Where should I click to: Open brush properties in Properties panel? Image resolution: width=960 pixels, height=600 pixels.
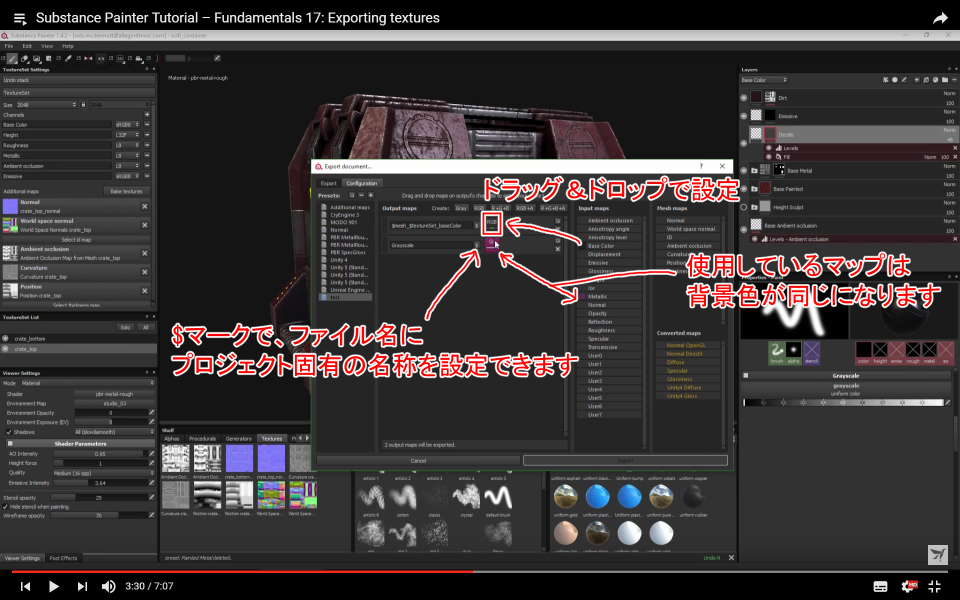[776, 351]
